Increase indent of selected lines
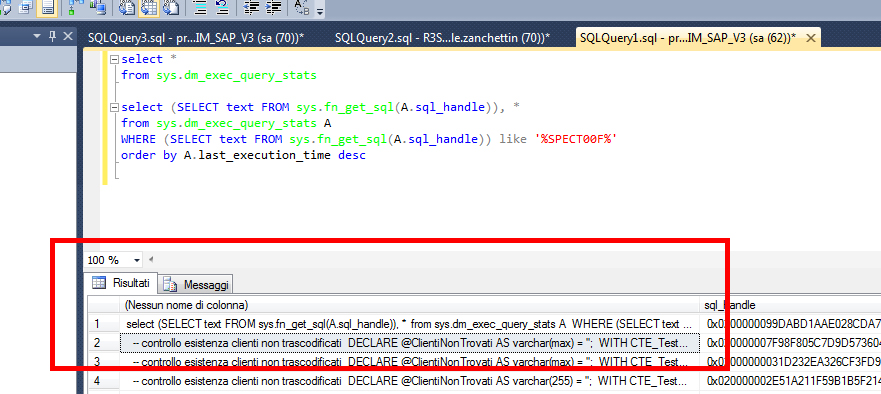The height and width of the screenshot is (394, 881). click(x=274, y=7)
